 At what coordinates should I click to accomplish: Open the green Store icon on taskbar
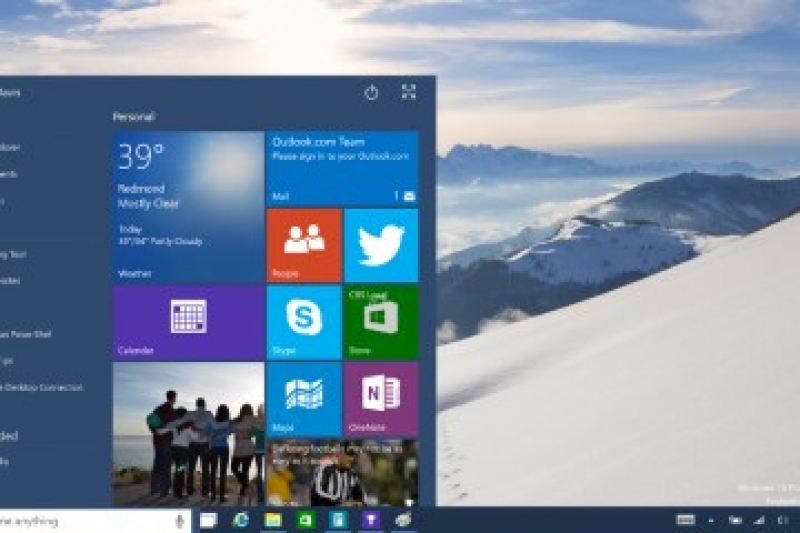click(305, 520)
